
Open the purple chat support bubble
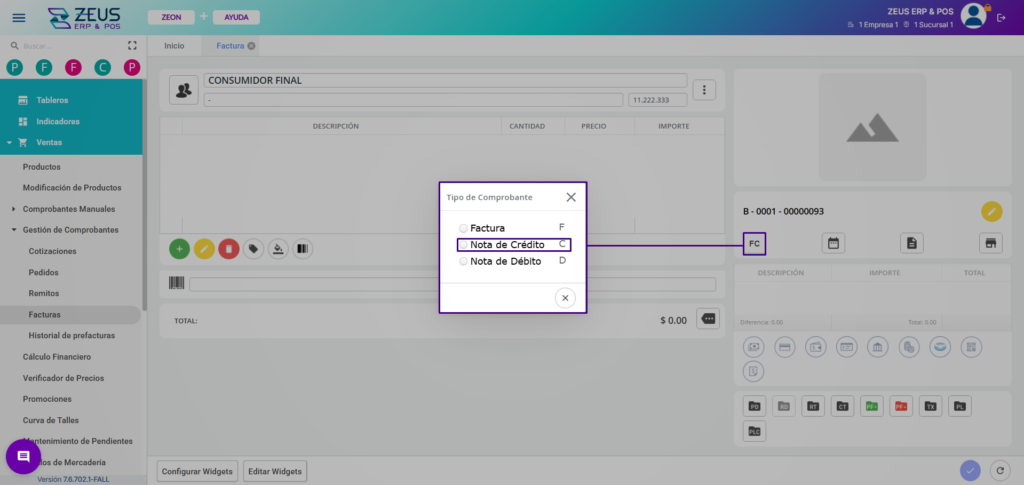[24, 457]
